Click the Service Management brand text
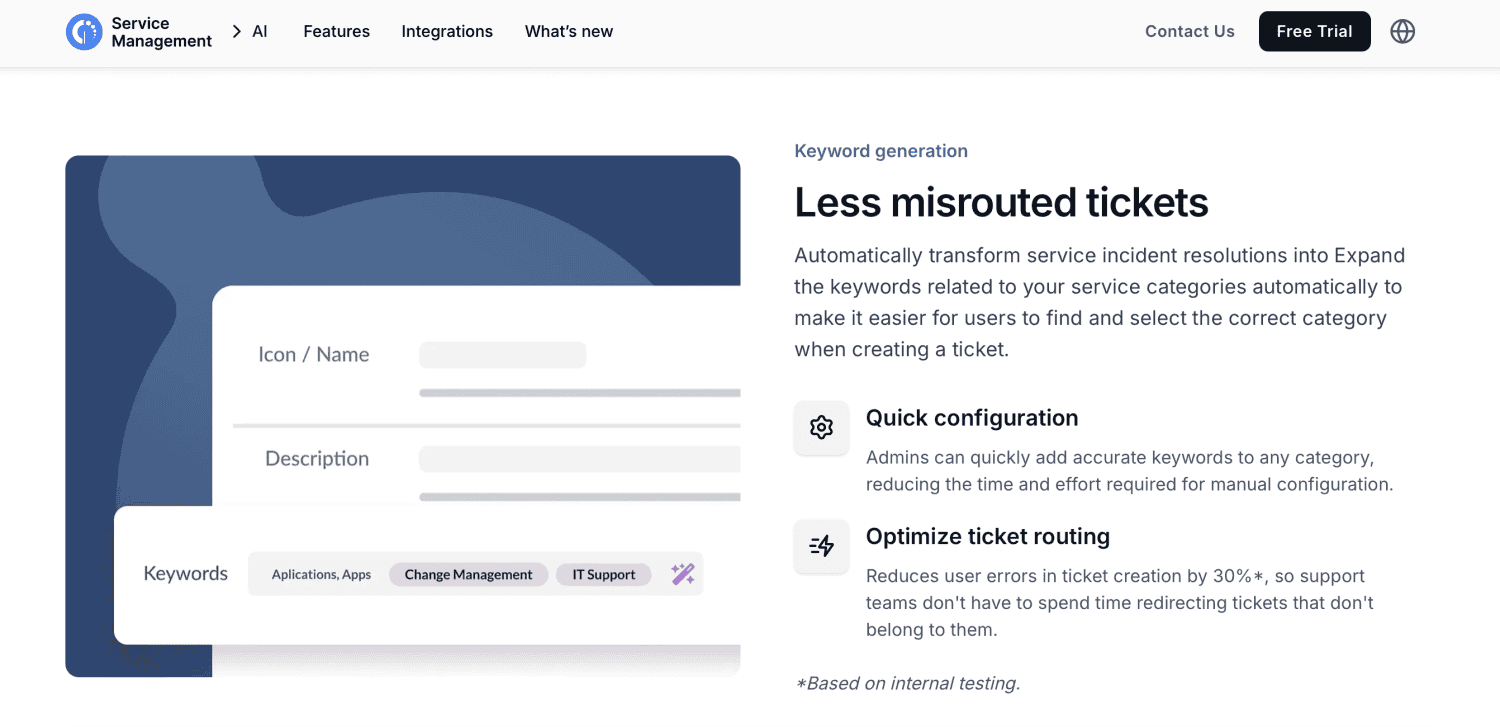 [161, 32]
